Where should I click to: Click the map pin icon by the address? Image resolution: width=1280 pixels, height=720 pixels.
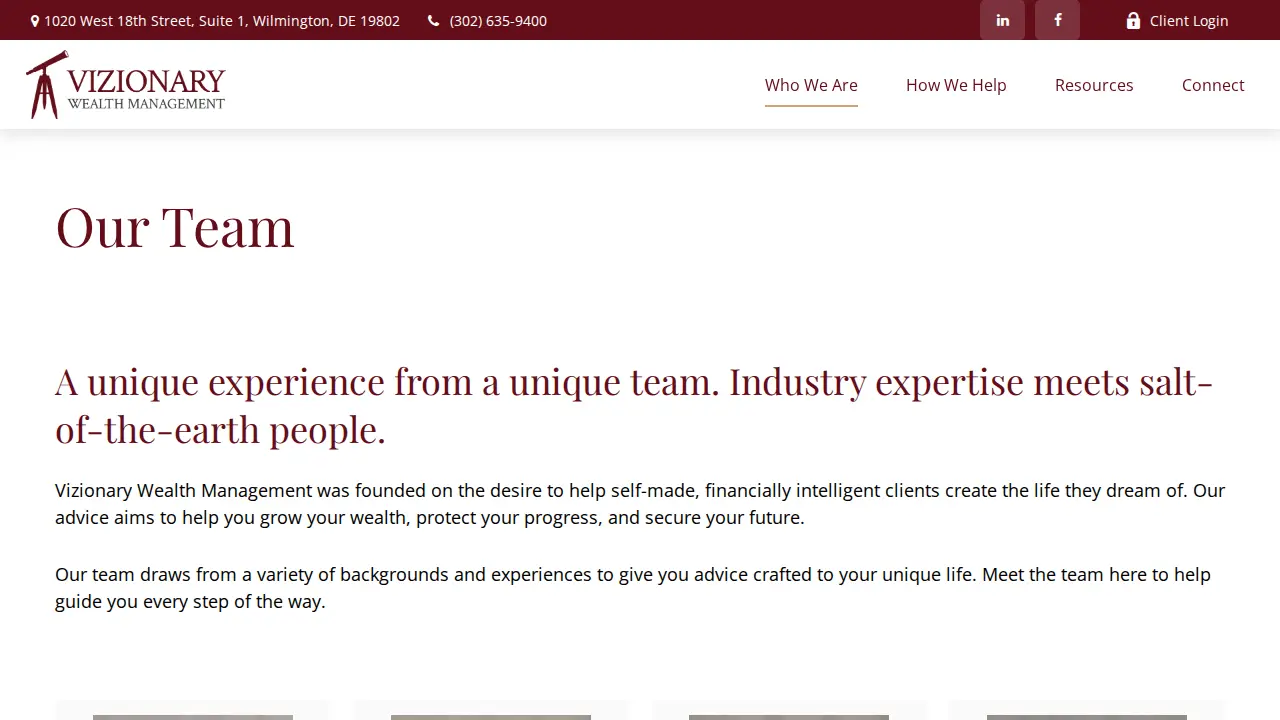(35, 21)
